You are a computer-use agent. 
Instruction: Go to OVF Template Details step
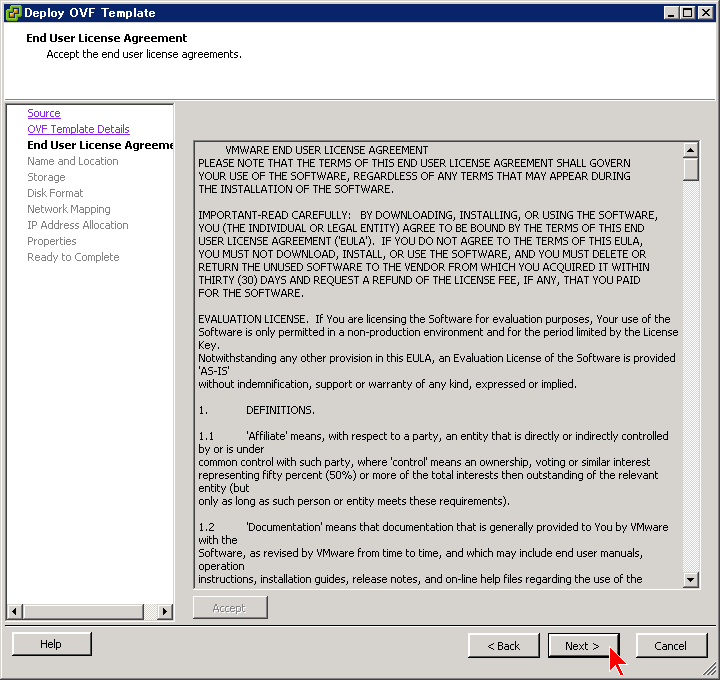coord(78,129)
